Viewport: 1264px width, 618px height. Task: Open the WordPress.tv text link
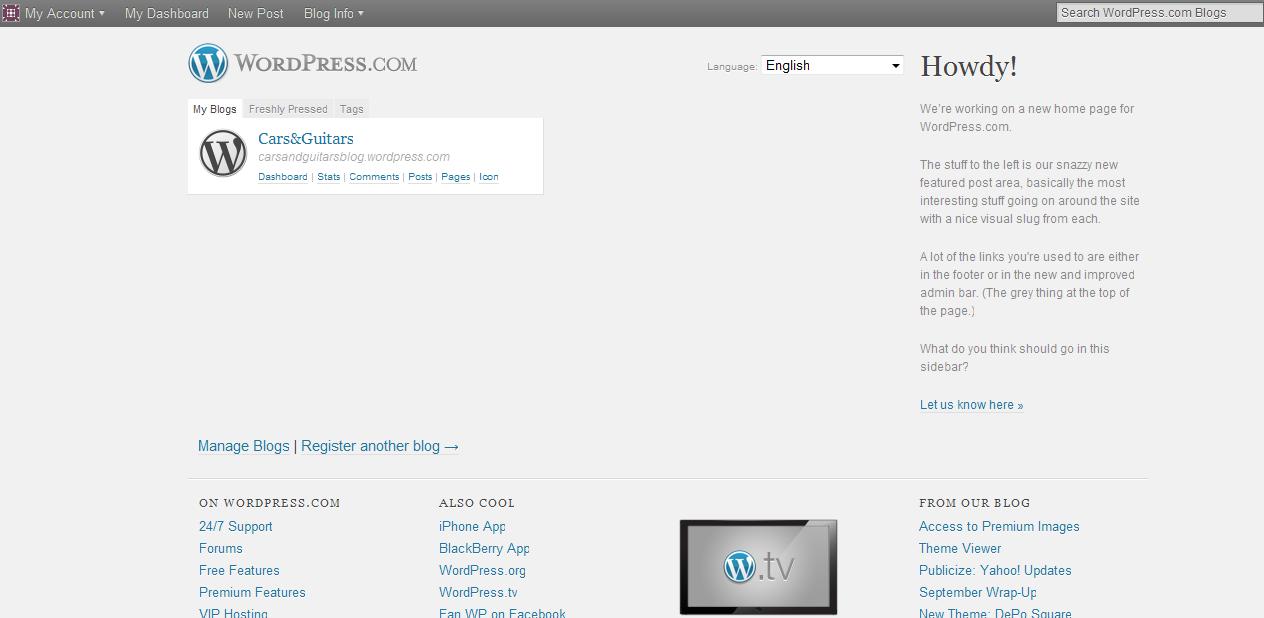pyautogui.click(x=478, y=592)
